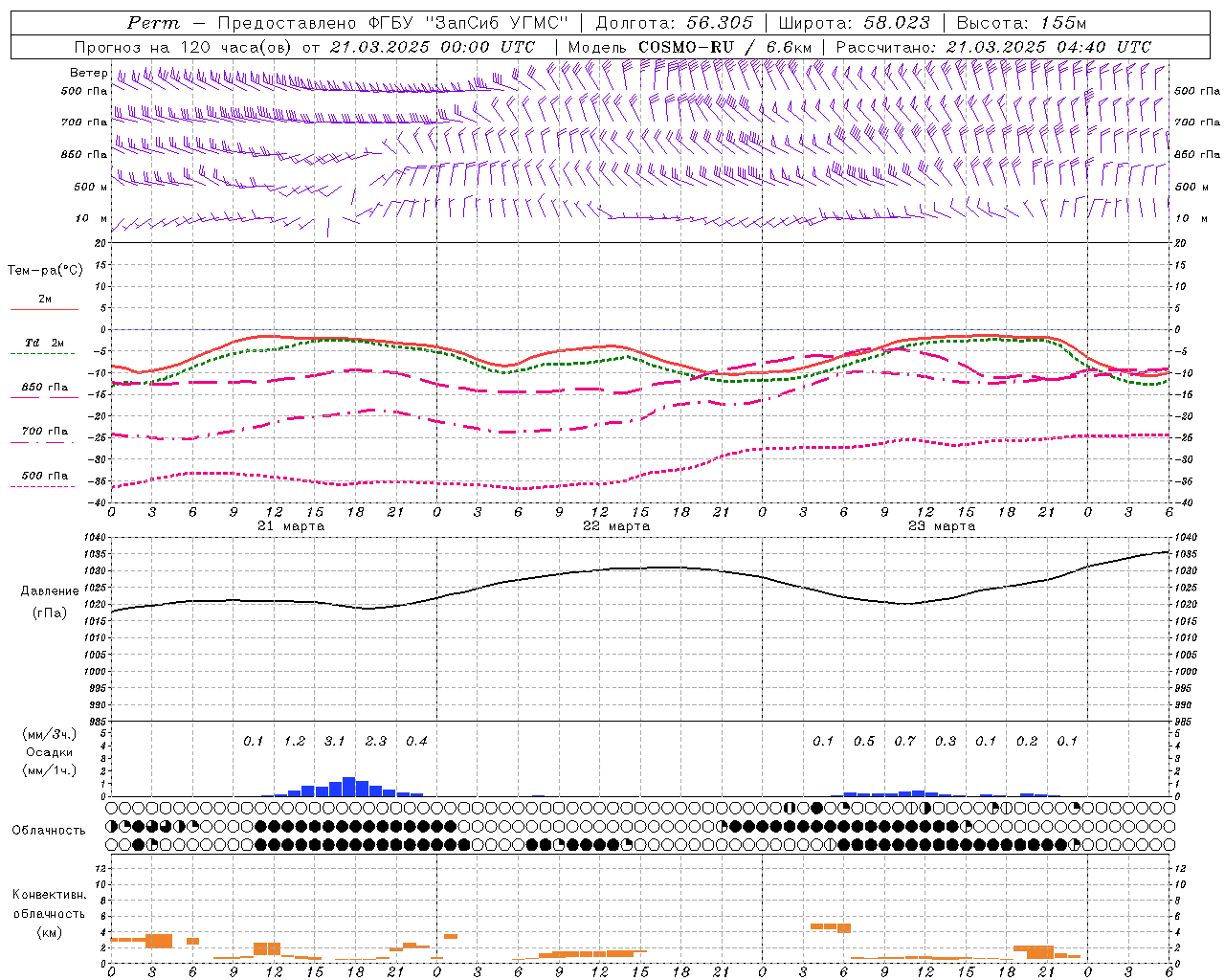Click the 22 марта date label
The height and width of the screenshot is (980, 1225).
pos(616,526)
